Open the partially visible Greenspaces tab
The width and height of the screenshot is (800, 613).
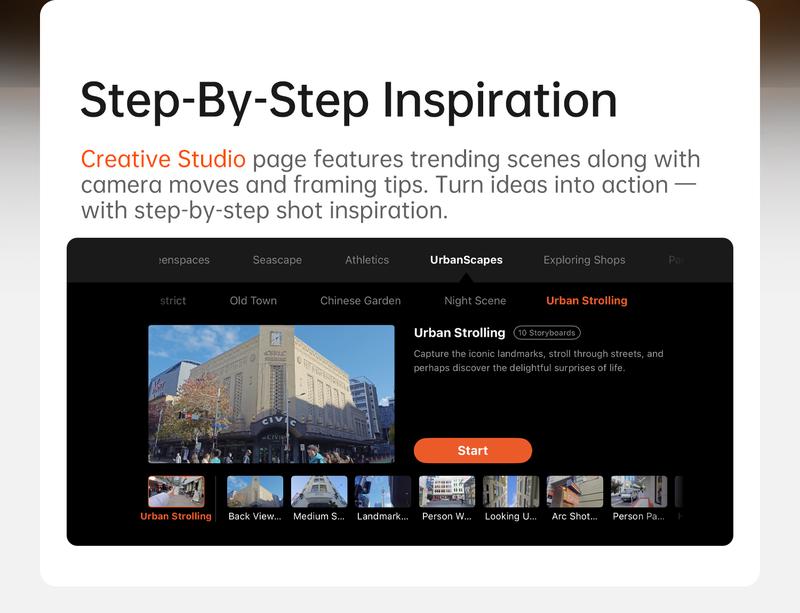184,260
